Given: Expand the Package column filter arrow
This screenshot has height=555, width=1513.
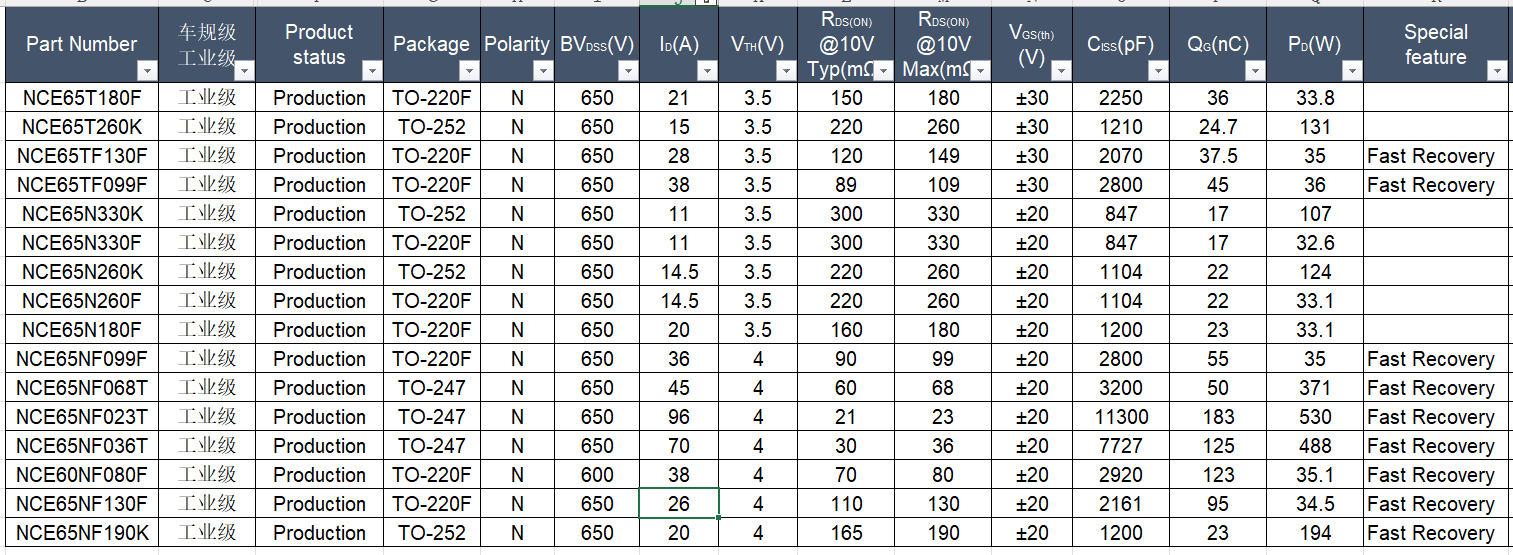Looking at the screenshot, I should (469, 71).
